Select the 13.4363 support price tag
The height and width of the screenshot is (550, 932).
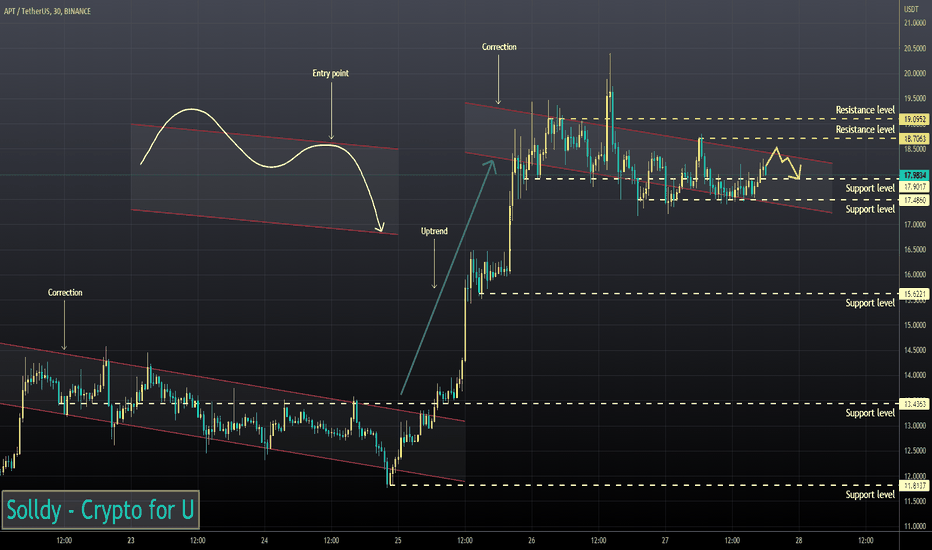[x=915, y=404]
